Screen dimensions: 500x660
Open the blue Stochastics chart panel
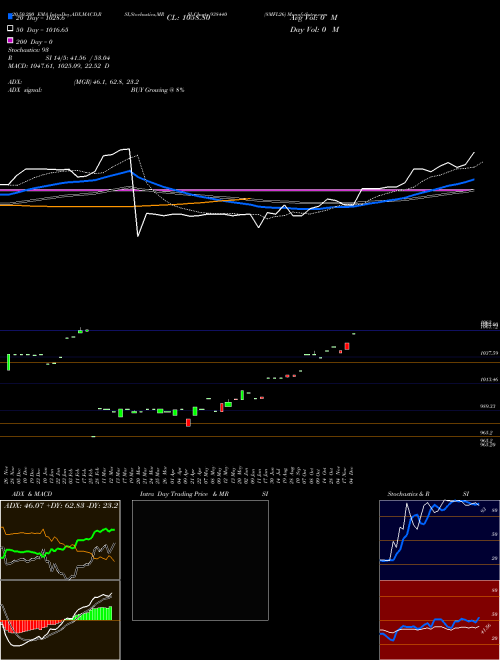click(x=439, y=540)
